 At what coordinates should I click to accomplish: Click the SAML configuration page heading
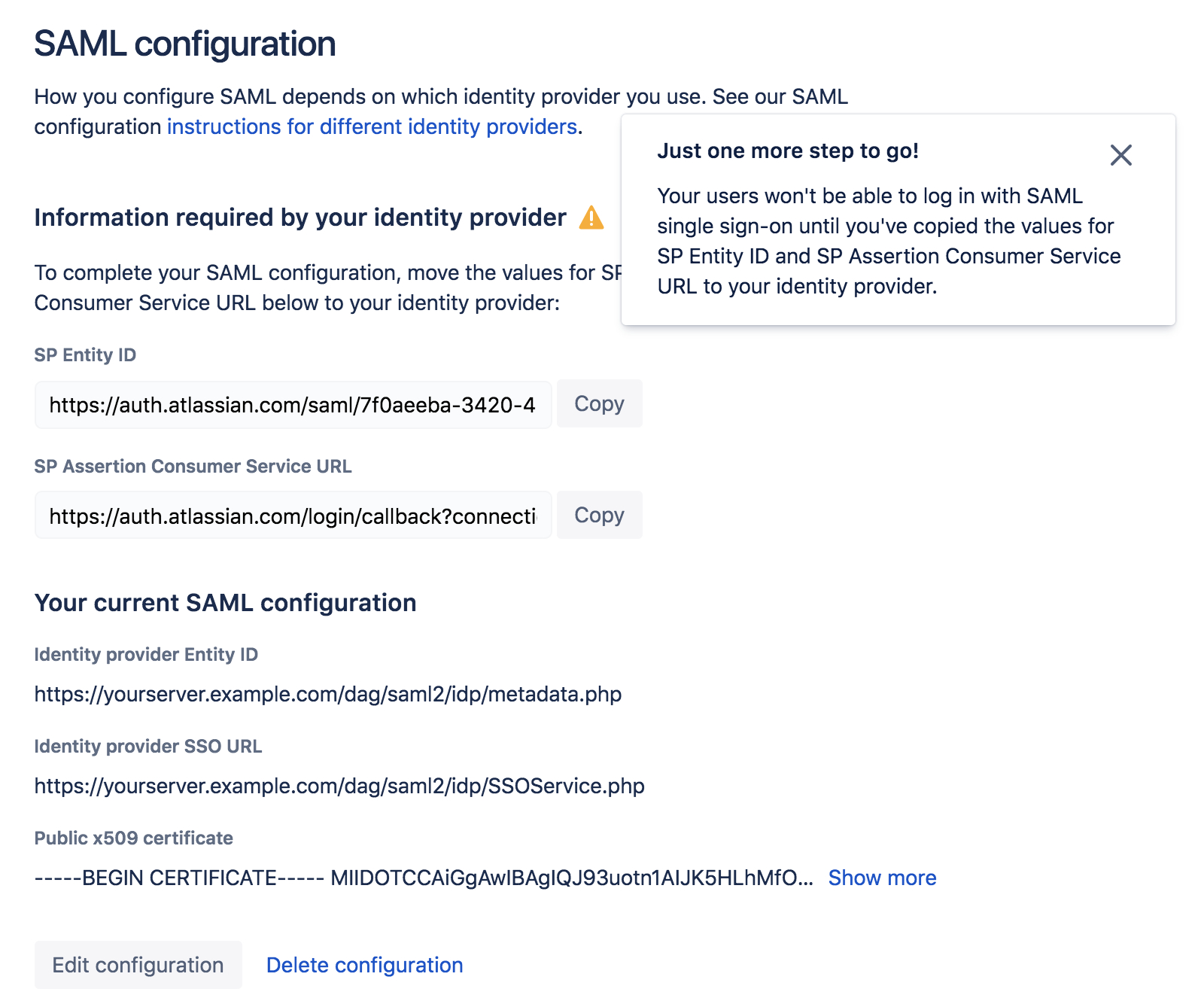click(184, 44)
